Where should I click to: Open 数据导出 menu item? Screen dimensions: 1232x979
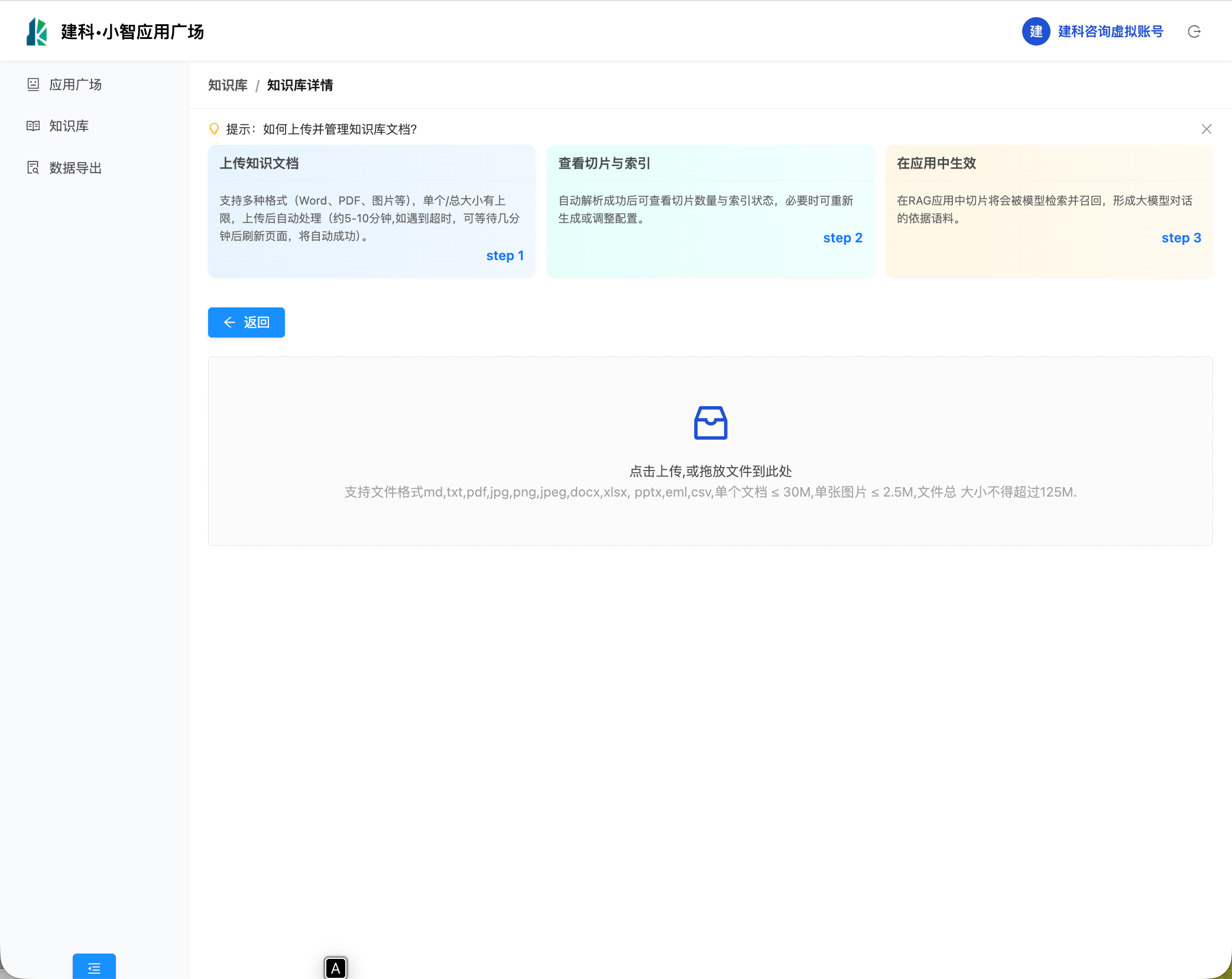(75, 168)
